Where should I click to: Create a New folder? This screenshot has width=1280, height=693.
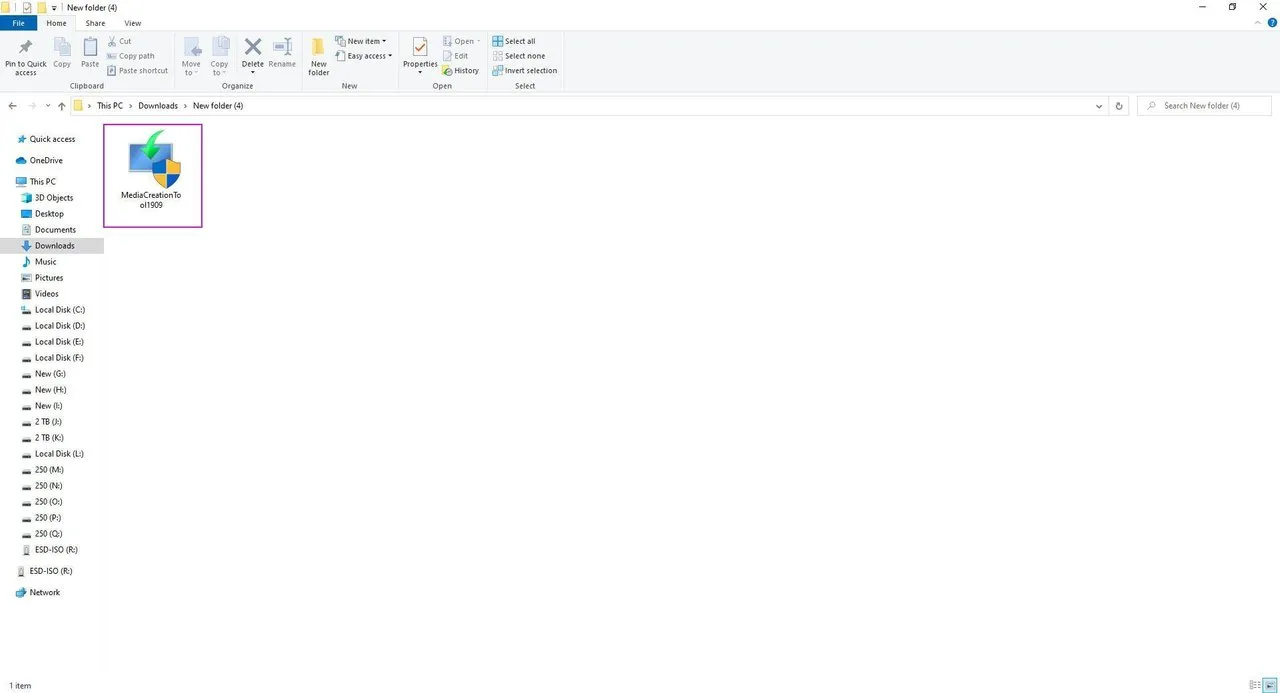[318, 57]
